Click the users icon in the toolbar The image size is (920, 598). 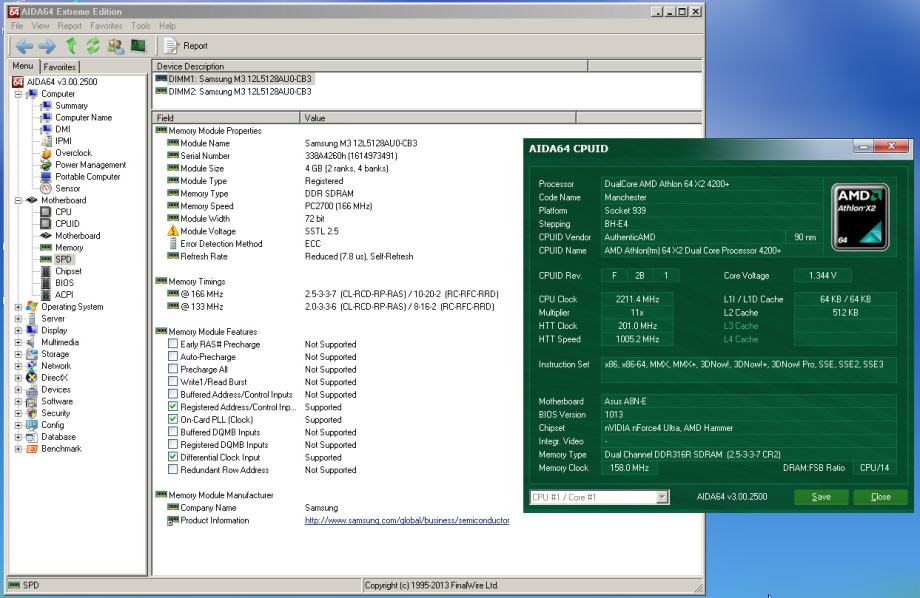(115, 46)
